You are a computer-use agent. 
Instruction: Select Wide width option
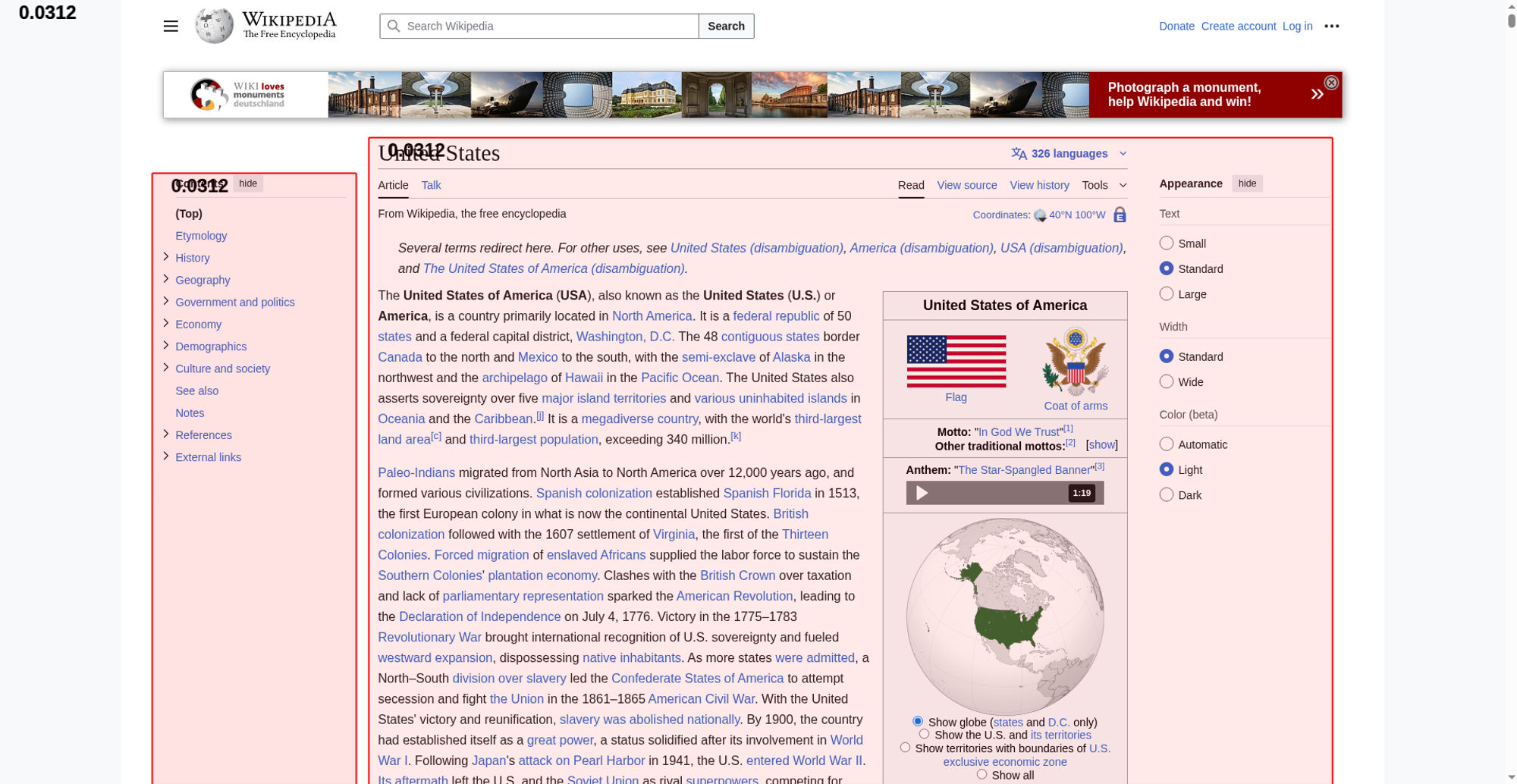click(x=1167, y=381)
